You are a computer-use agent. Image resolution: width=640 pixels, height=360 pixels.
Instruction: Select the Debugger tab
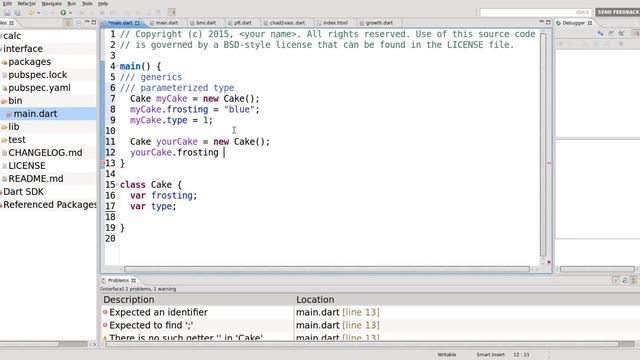click(574, 23)
